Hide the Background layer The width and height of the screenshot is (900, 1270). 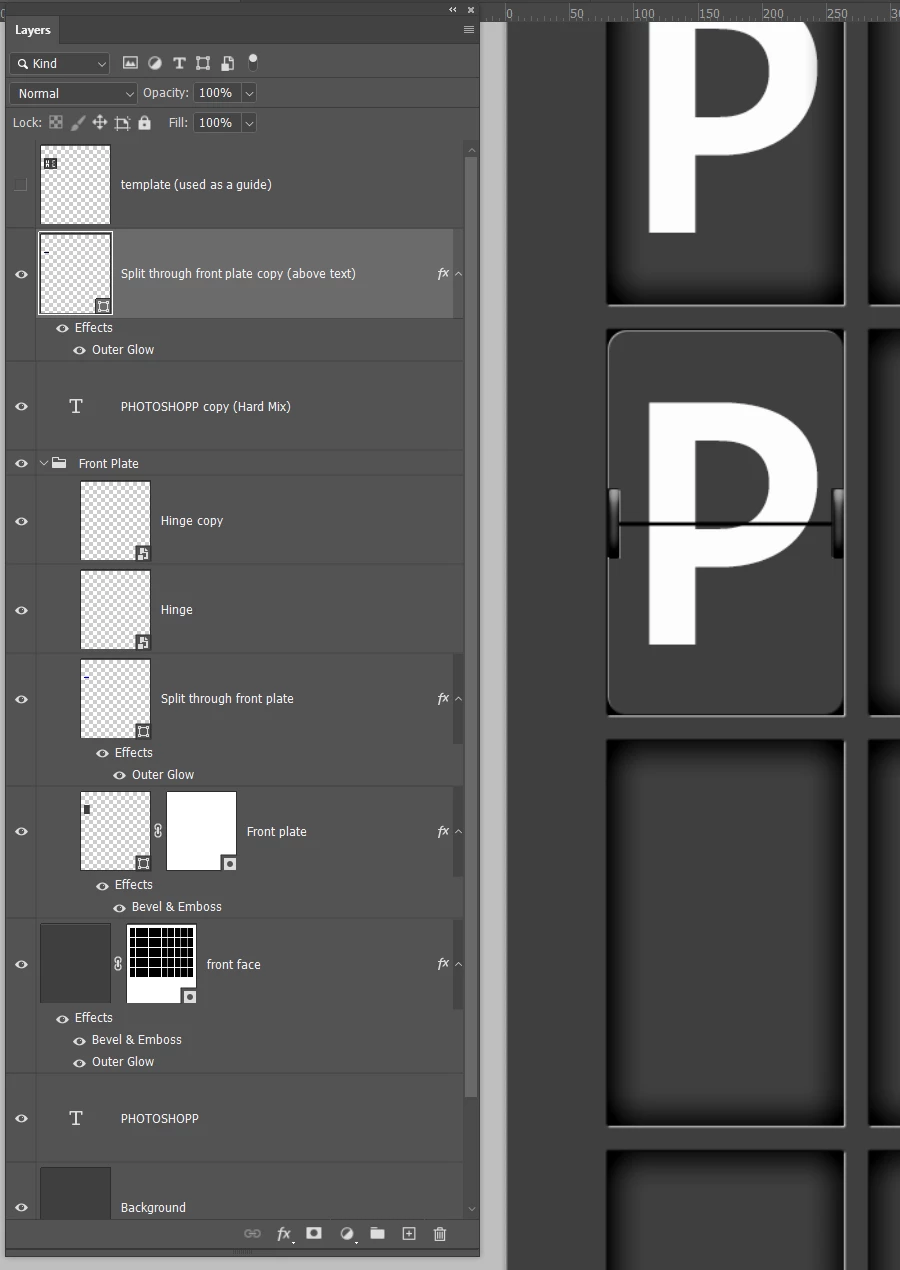click(x=21, y=1207)
